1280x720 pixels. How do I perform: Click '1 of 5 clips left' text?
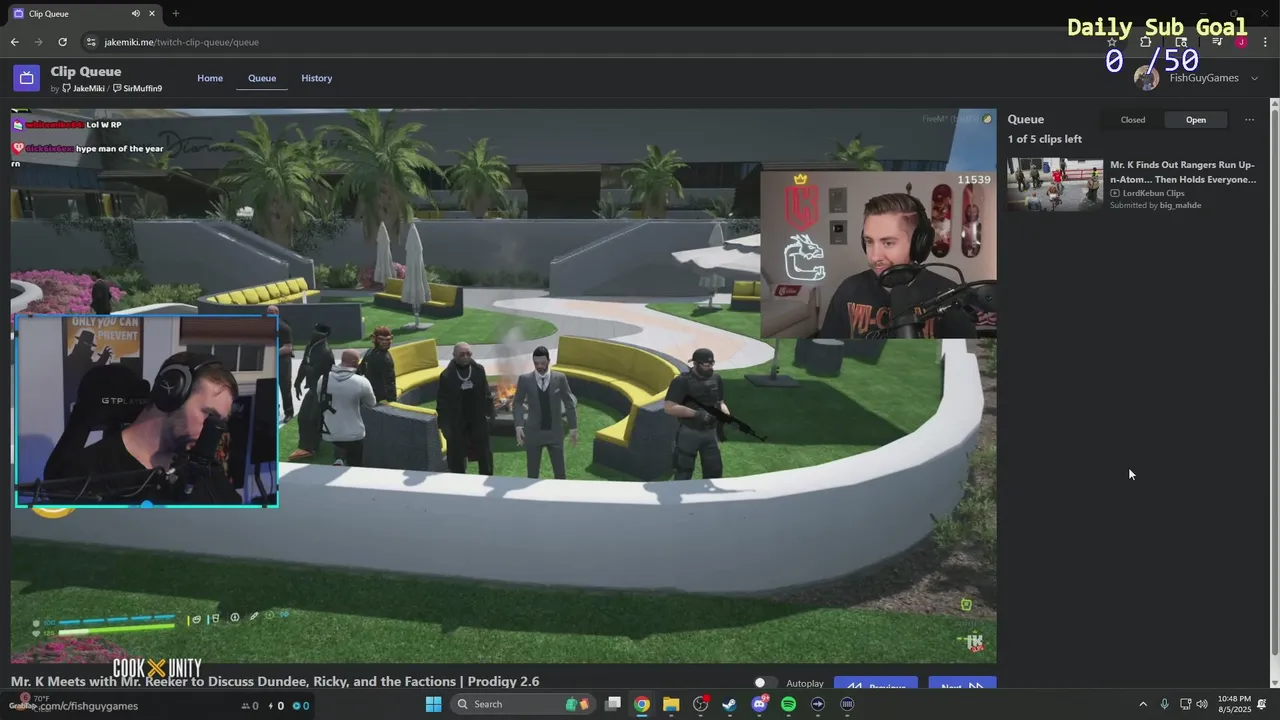click(x=1045, y=139)
